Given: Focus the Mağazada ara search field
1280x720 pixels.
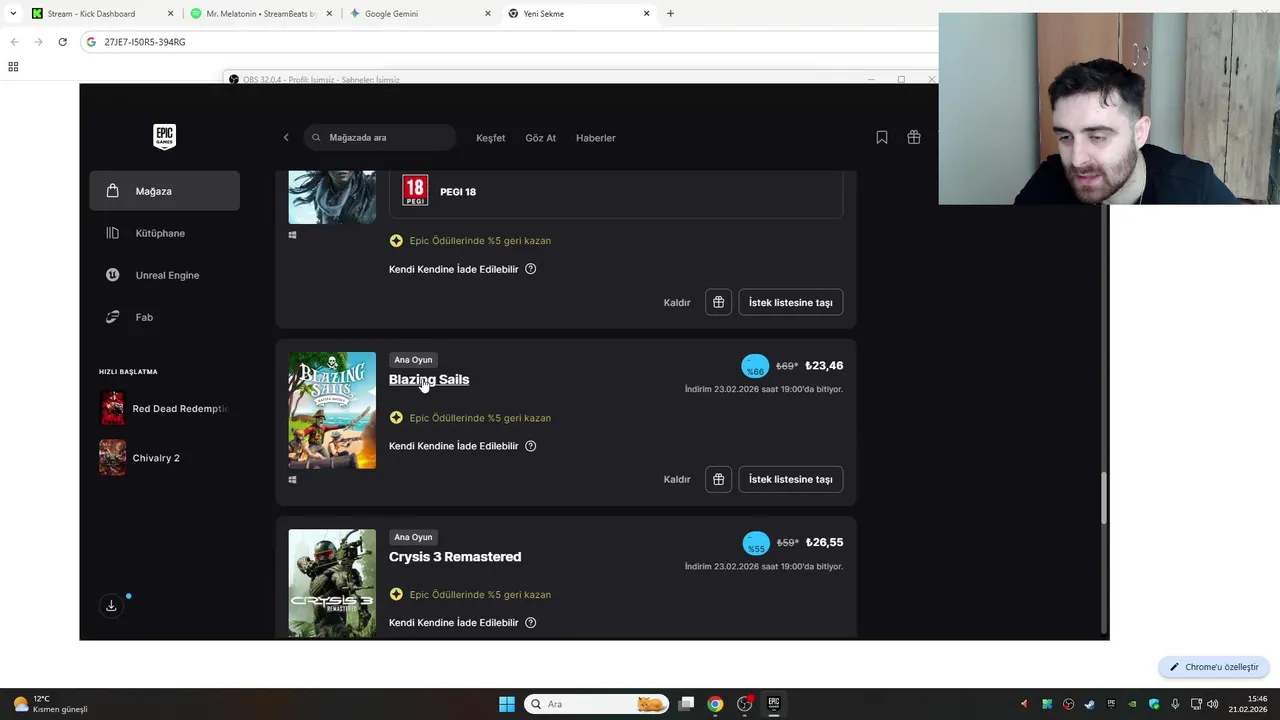Looking at the screenshot, I should 380,138.
